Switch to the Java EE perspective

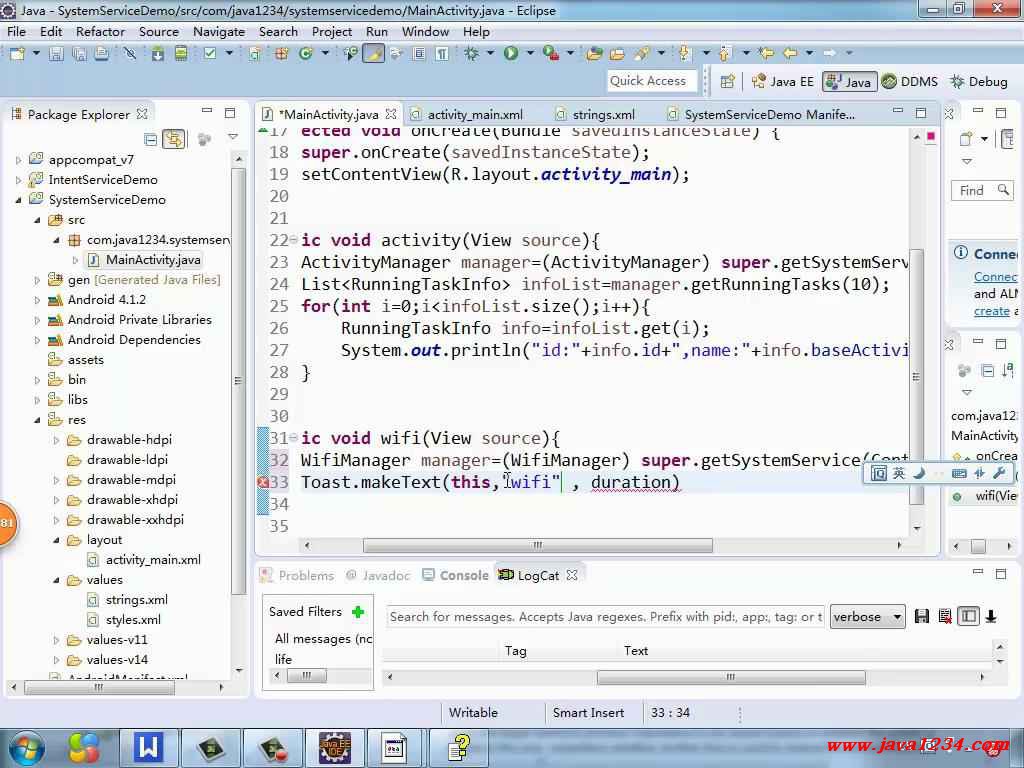(x=783, y=82)
